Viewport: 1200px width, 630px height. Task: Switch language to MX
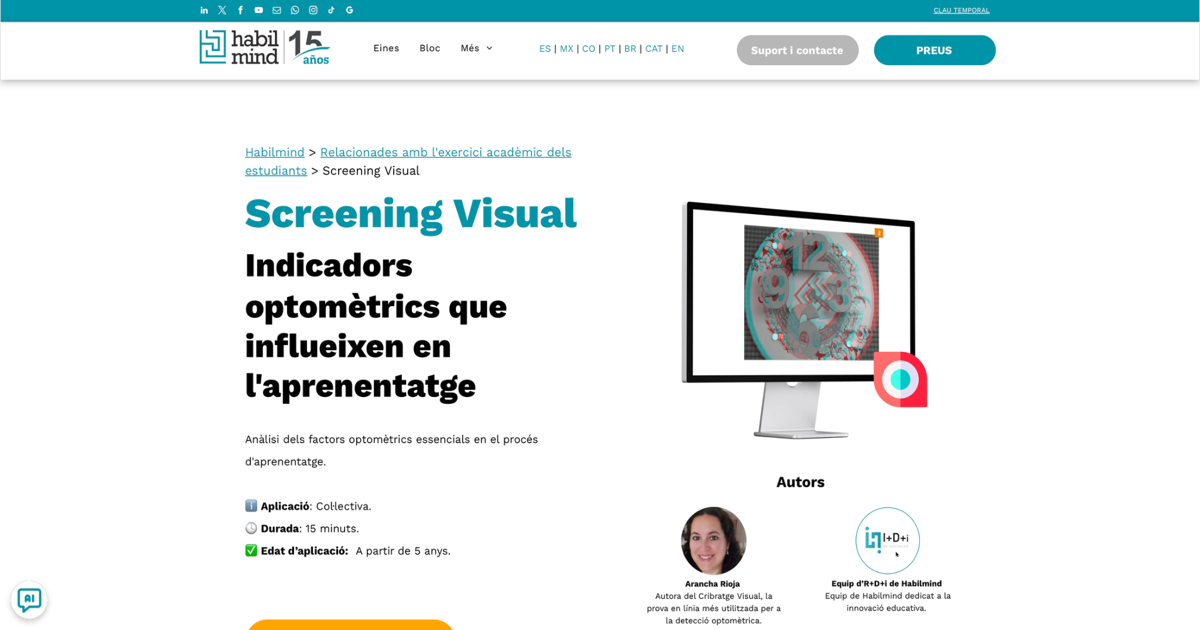click(x=567, y=48)
